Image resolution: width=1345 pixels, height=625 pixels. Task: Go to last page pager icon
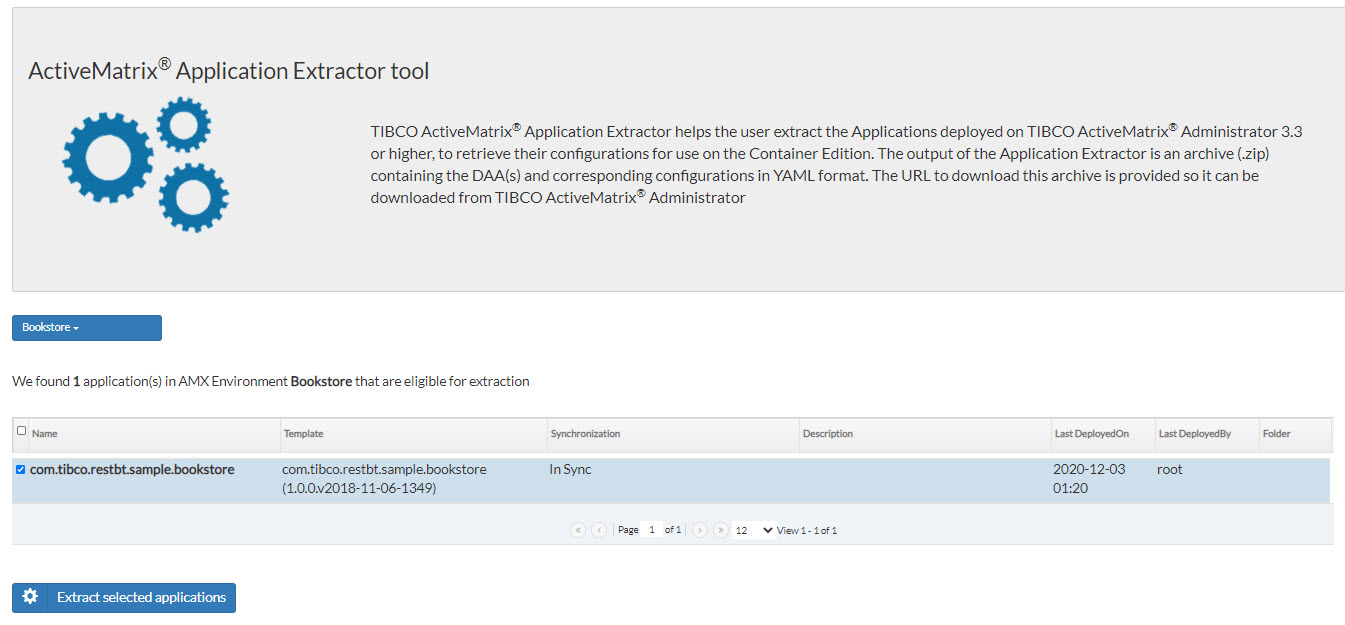pos(721,530)
